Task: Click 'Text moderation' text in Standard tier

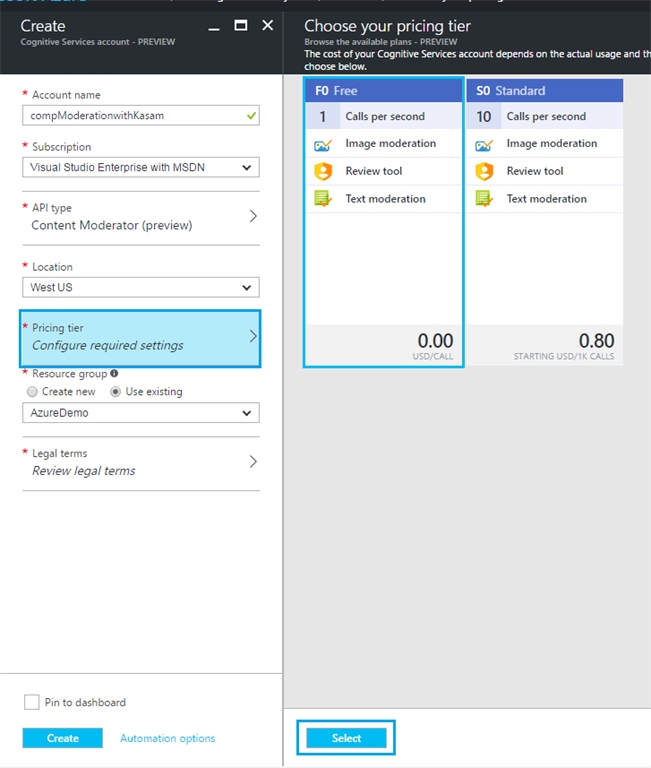Action: click(x=547, y=199)
